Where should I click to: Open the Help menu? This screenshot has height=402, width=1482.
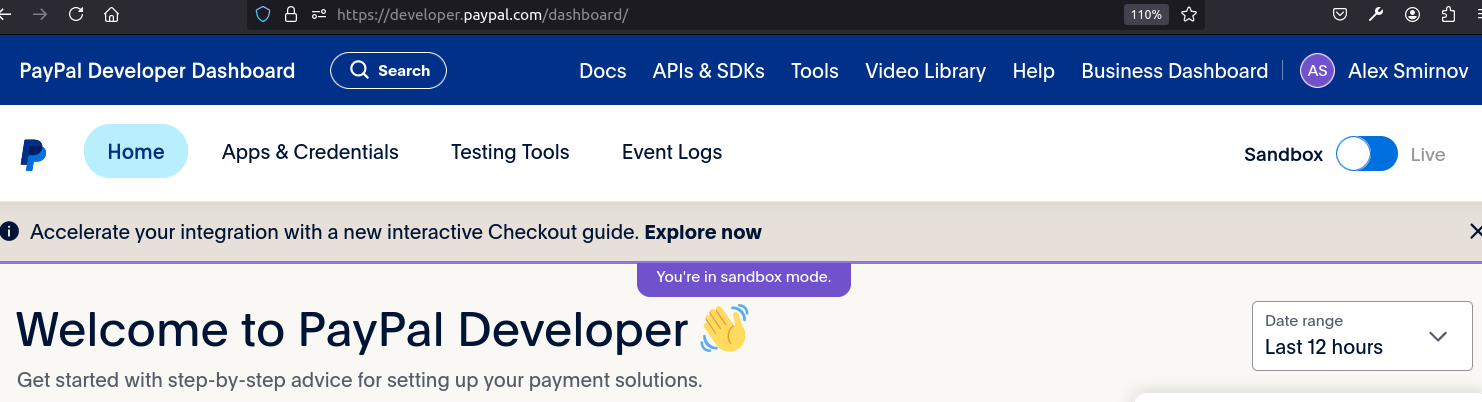1033,71
